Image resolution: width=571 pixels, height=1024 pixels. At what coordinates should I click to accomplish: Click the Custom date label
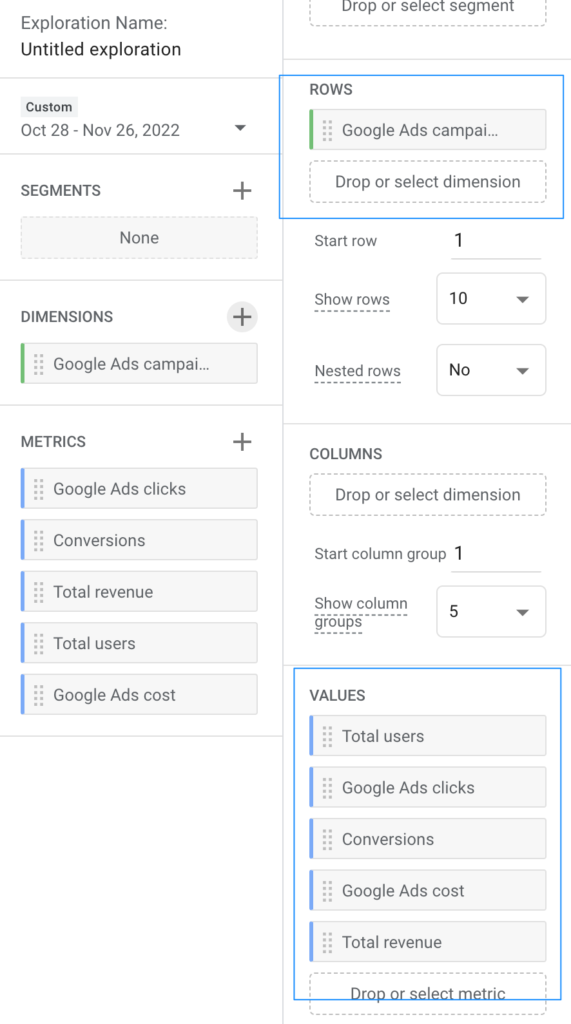click(49, 106)
